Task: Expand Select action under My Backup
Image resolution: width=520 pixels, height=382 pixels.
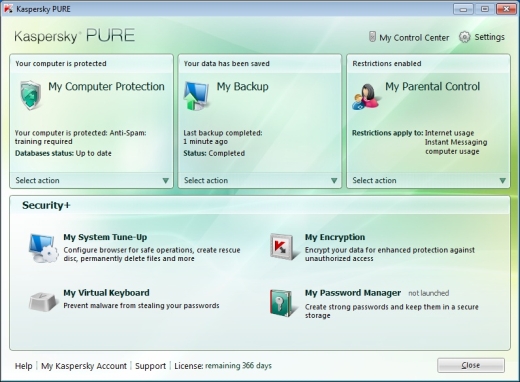Action: point(260,180)
